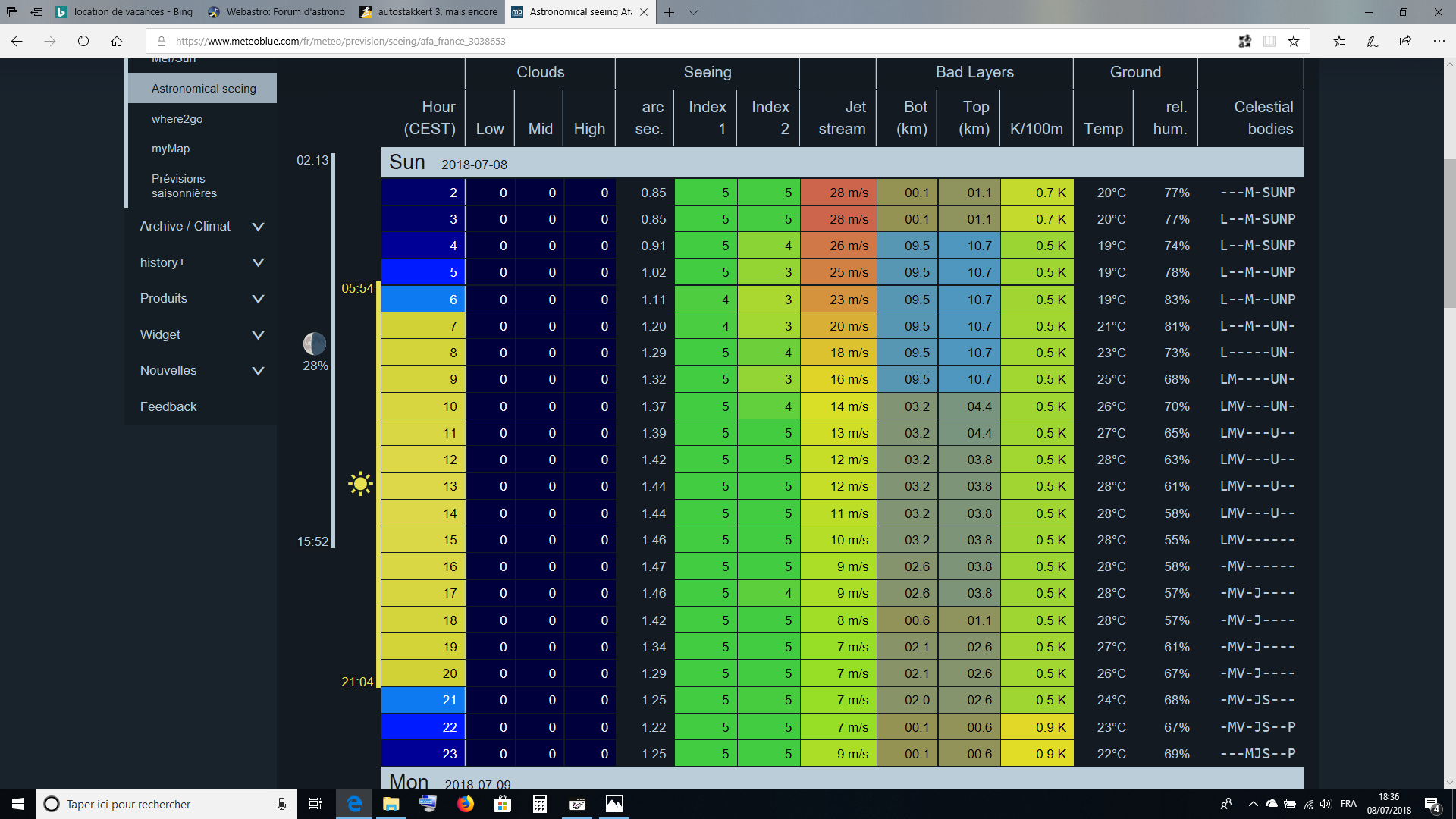1456x819 pixels.
Task: Open Calculator from the taskbar
Action: coord(540,804)
